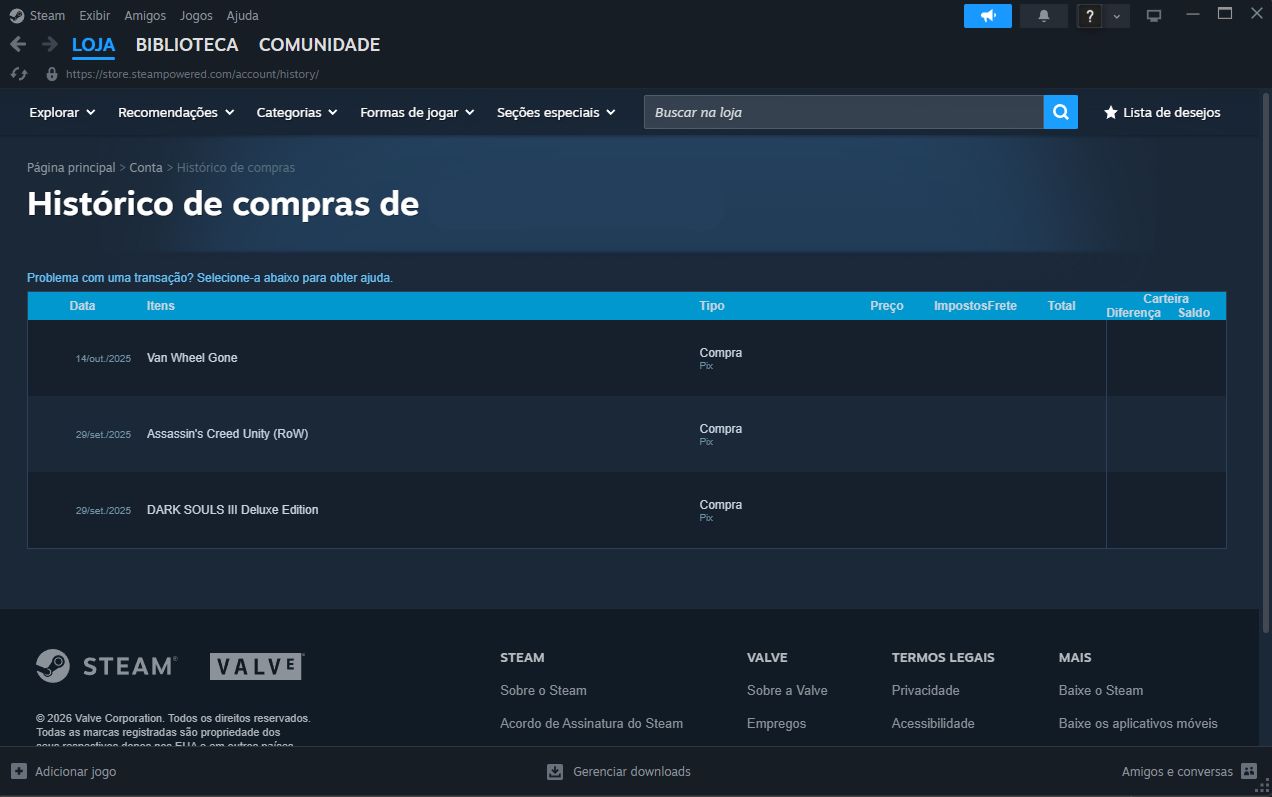The height and width of the screenshot is (797, 1272).
Task: Select the Assassin's Creed Unity (RoW) transaction
Action: (x=626, y=434)
